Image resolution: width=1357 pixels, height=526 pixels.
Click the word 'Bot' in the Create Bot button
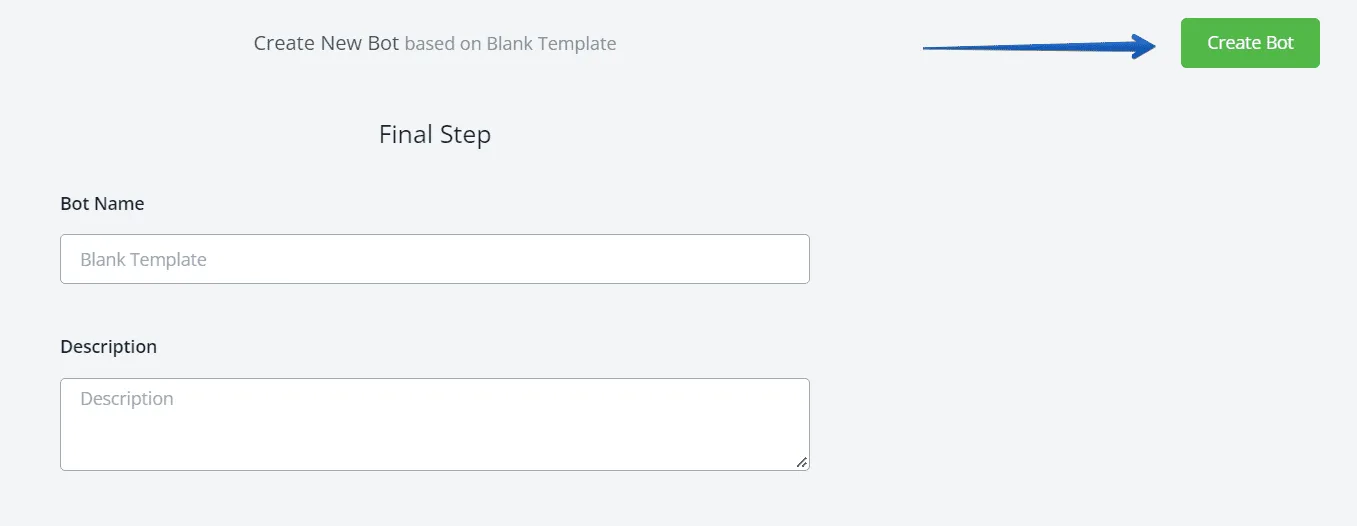click(x=1279, y=43)
